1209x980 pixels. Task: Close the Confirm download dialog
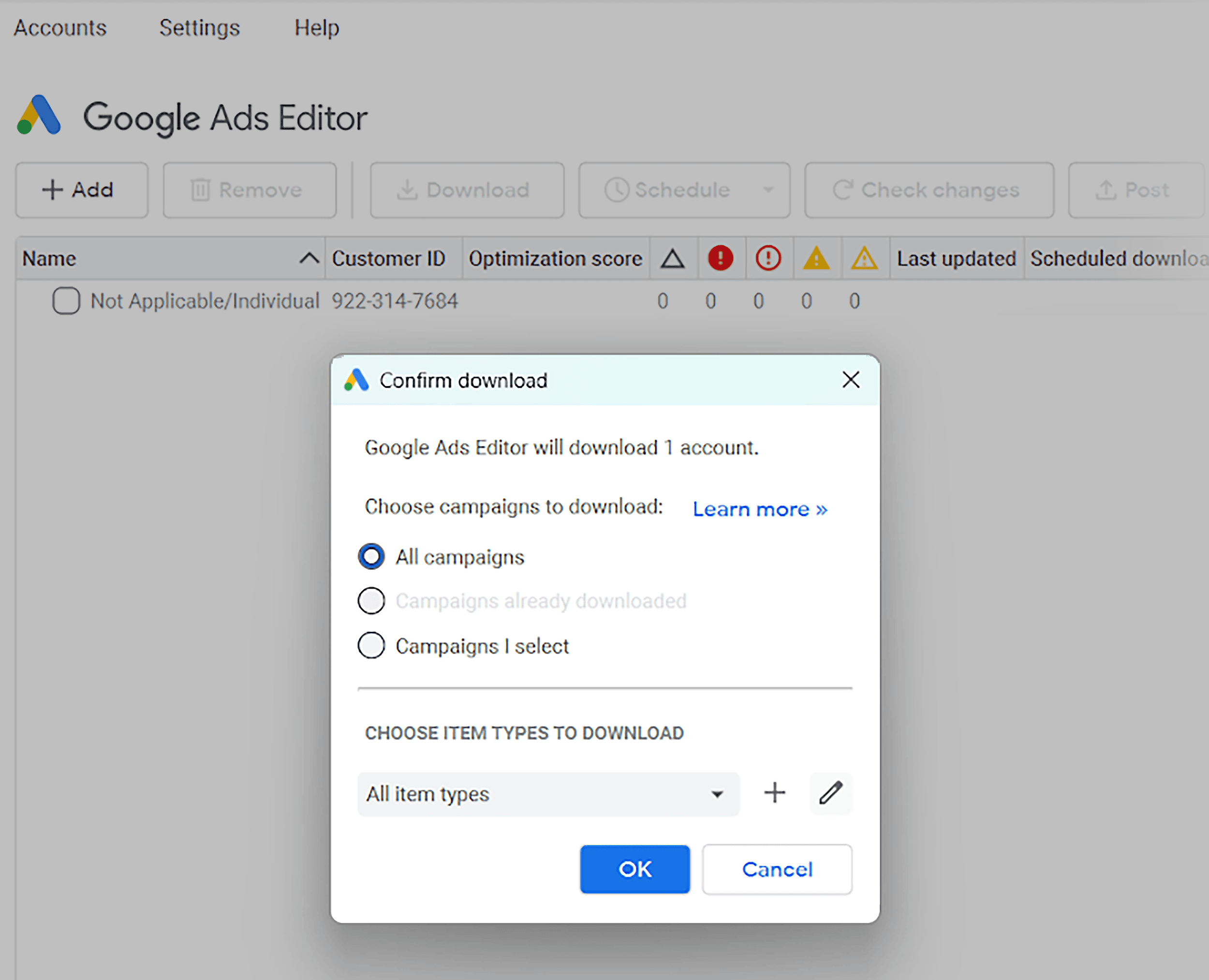(x=851, y=380)
